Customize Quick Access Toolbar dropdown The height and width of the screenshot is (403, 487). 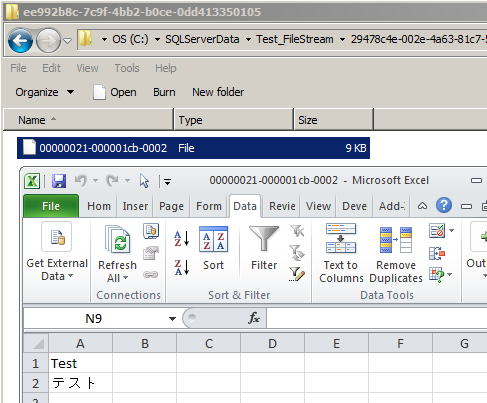click(167, 182)
